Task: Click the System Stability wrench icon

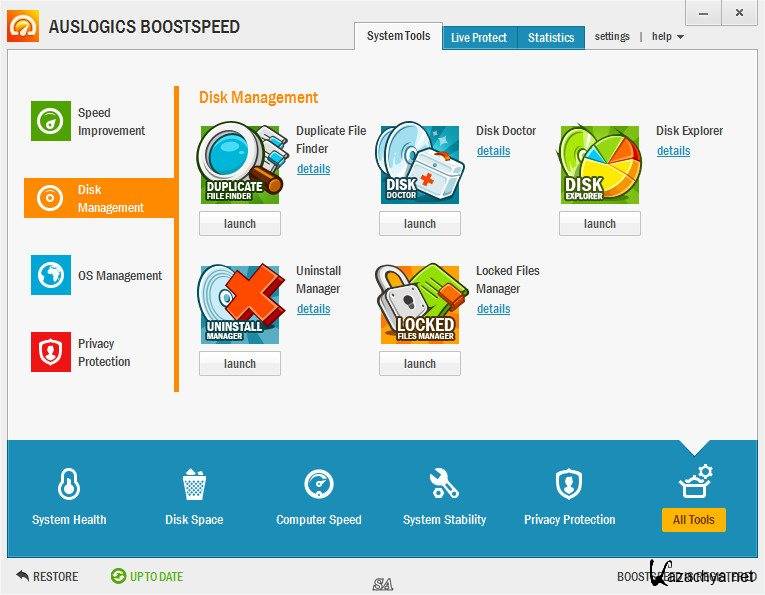Action: click(x=444, y=484)
